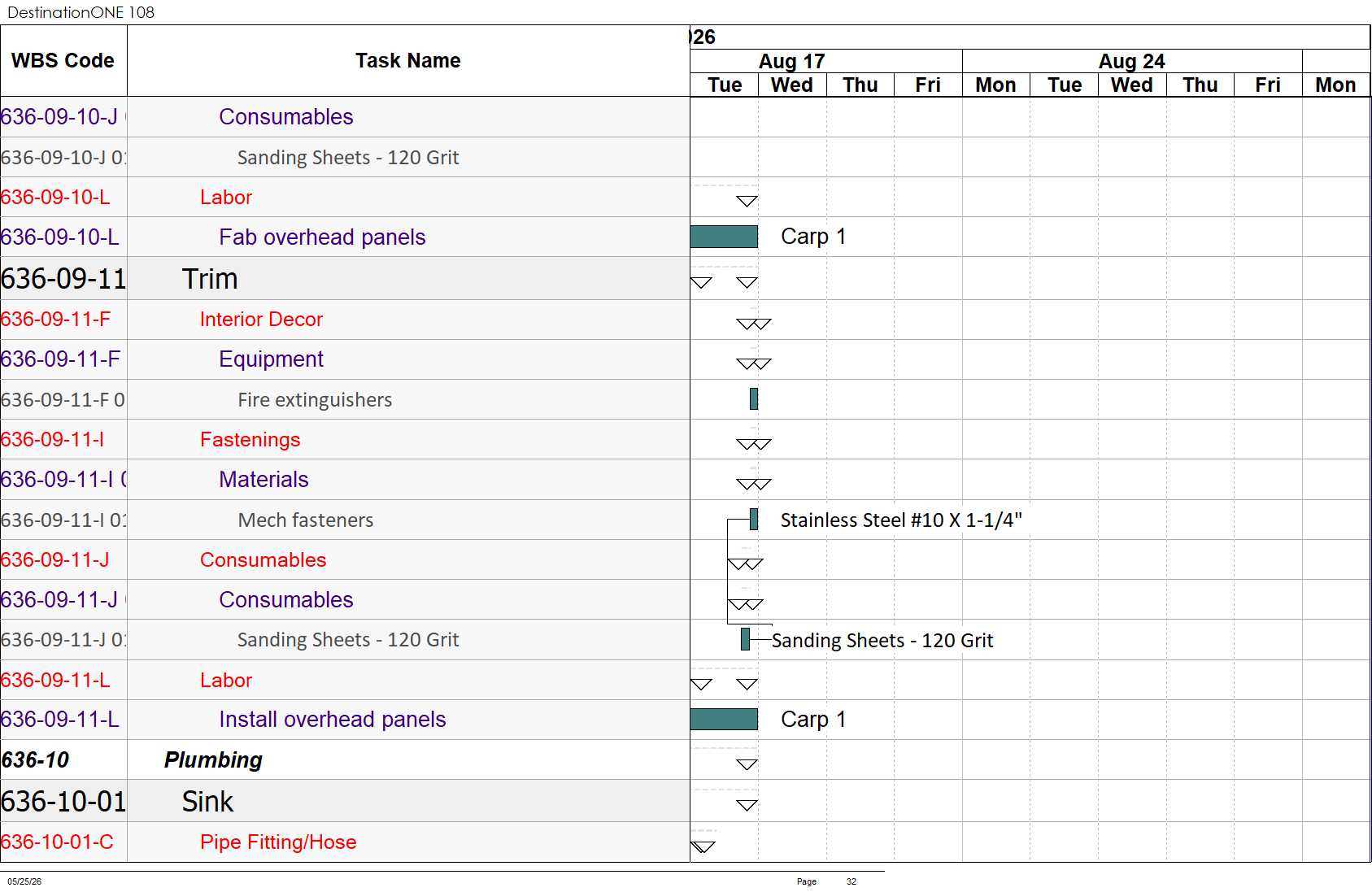This screenshot has height=892, width=1372.
Task: Click WBS code 636-10 cell
Action: [x=63, y=759]
